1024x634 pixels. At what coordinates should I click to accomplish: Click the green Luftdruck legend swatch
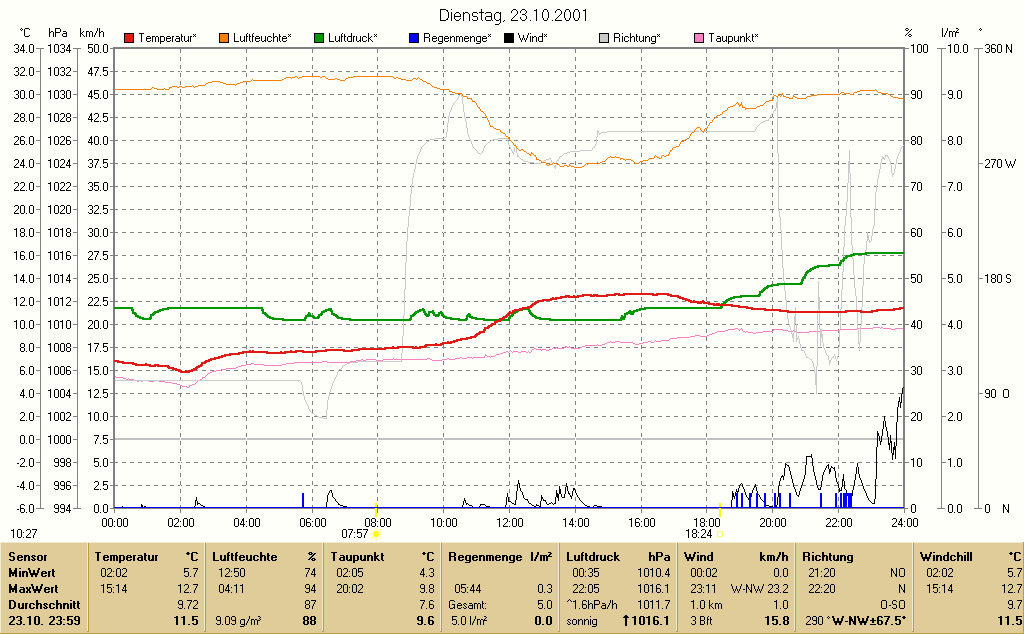[x=319, y=39]
